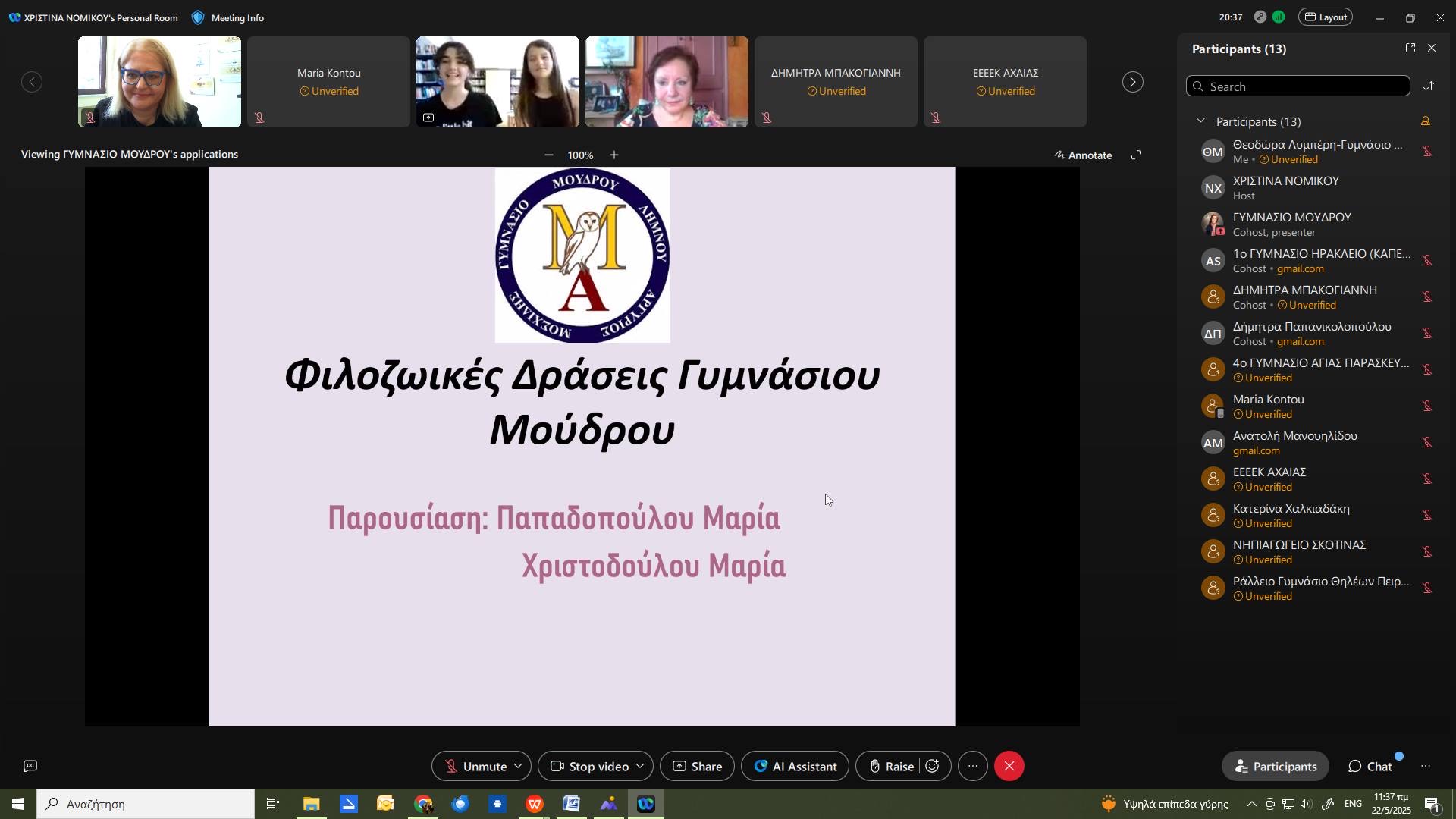
Task: Show next video thumbnails with right arrow
Action: (x=1132, y=82)
